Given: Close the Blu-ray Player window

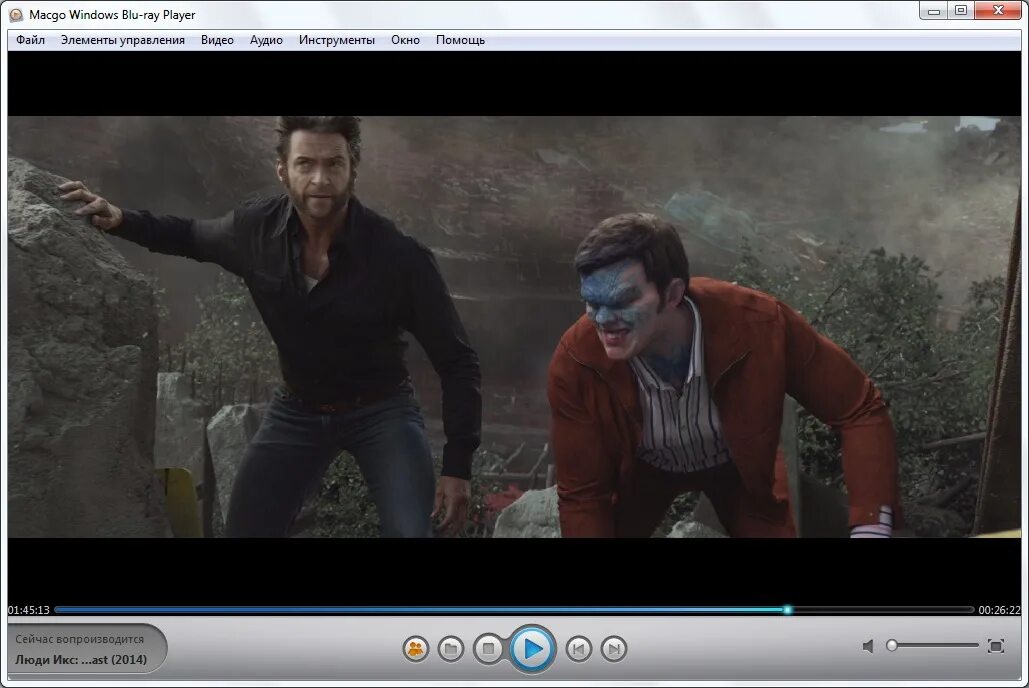Looking at the screenshot, I should pyautogui.click(x=998, y=11).
